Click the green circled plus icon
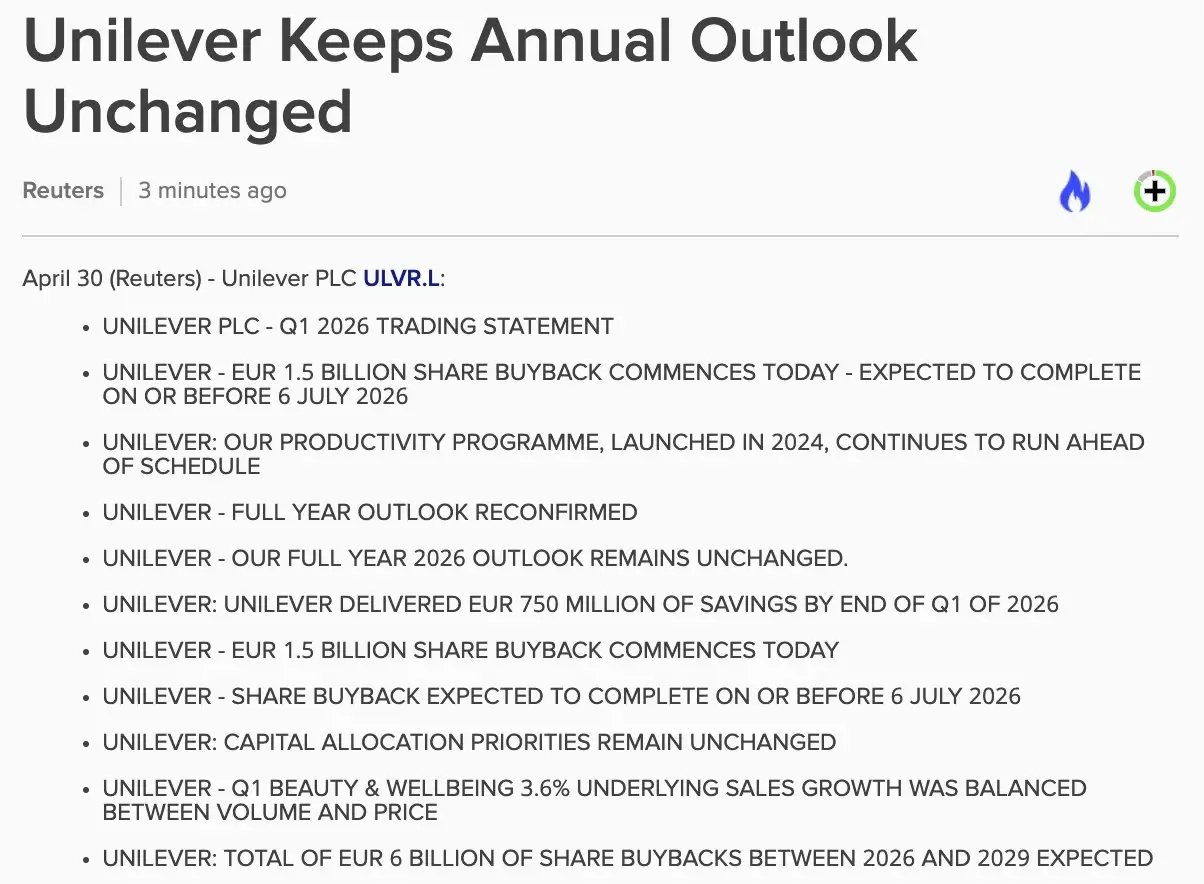 1155,190
